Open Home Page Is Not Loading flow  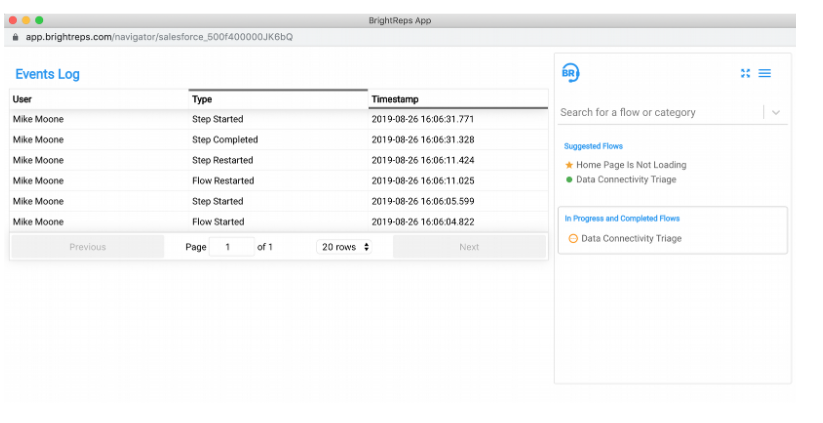[631, 165]
